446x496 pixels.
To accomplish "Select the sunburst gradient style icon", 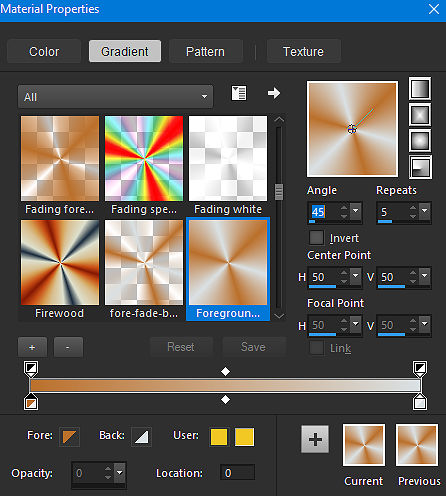I will coord(420,141).
